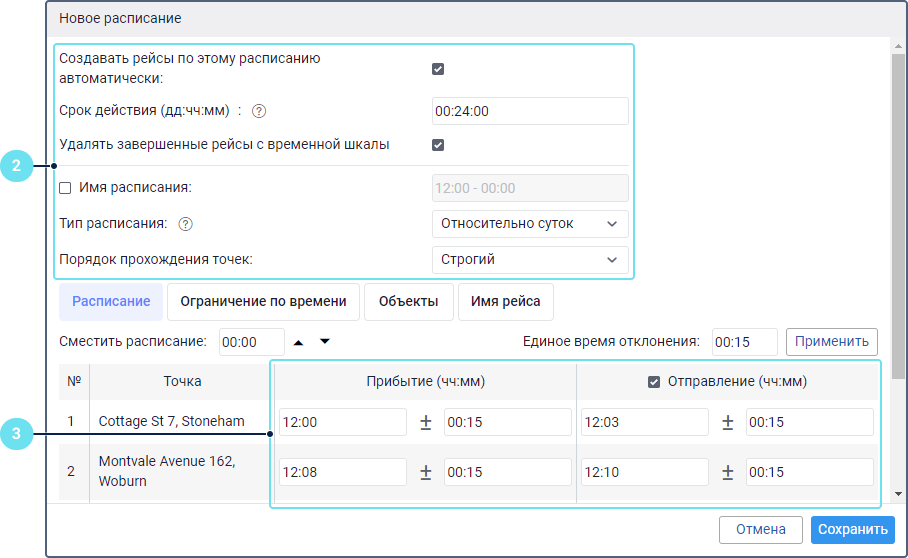Viewport: 908px width, 558px height.
Task: Click ± icon beside arrival time 12:00
Action: click(425, 423)
